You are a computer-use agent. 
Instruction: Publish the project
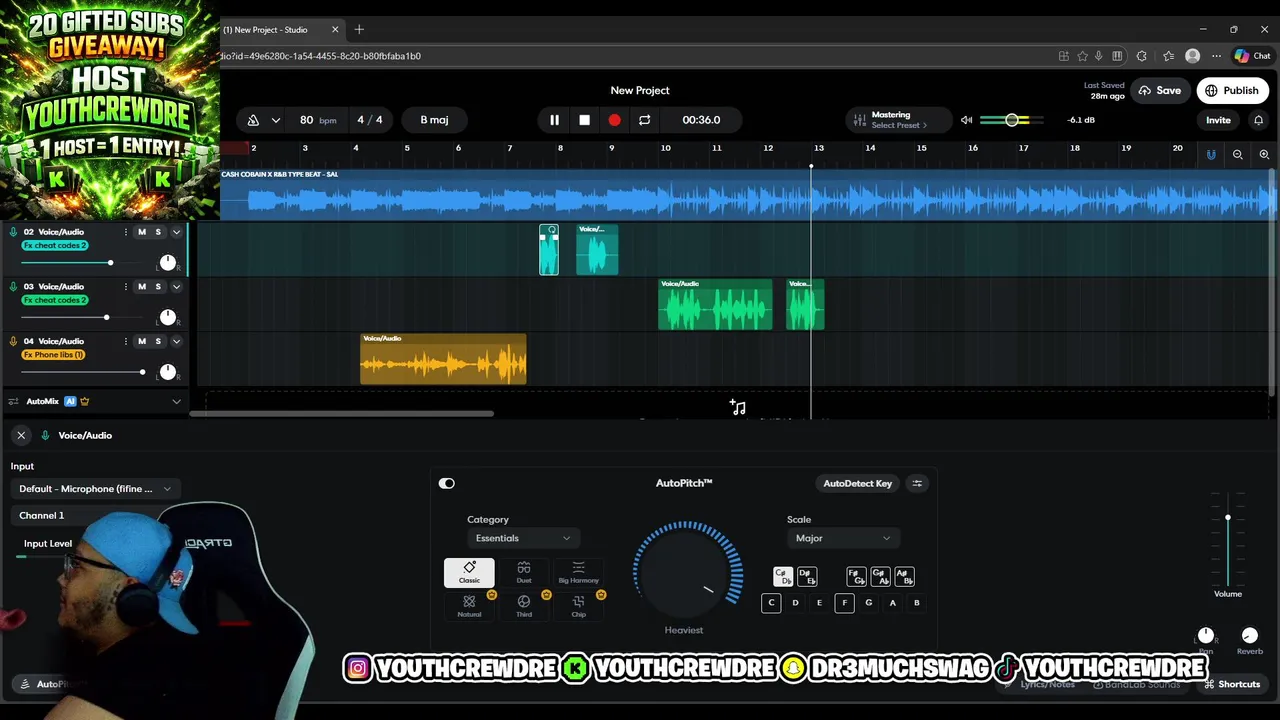pyautogui.click(x=1231, y=91)
